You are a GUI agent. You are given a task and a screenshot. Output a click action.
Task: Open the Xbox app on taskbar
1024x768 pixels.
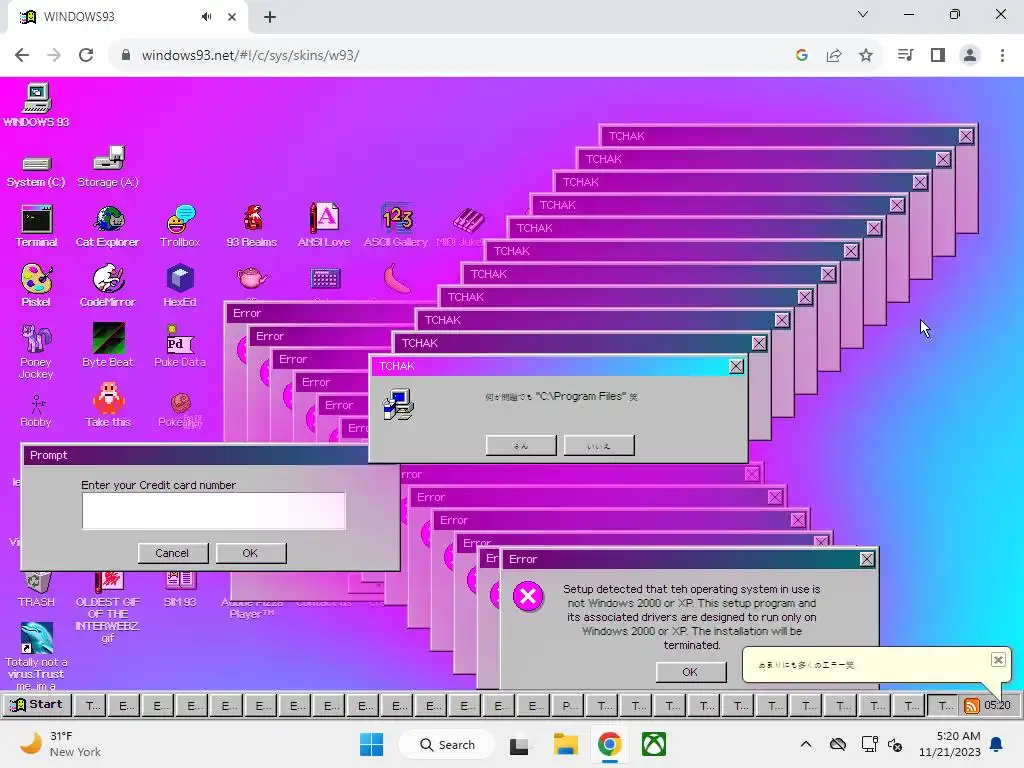[x=654, y=744]
